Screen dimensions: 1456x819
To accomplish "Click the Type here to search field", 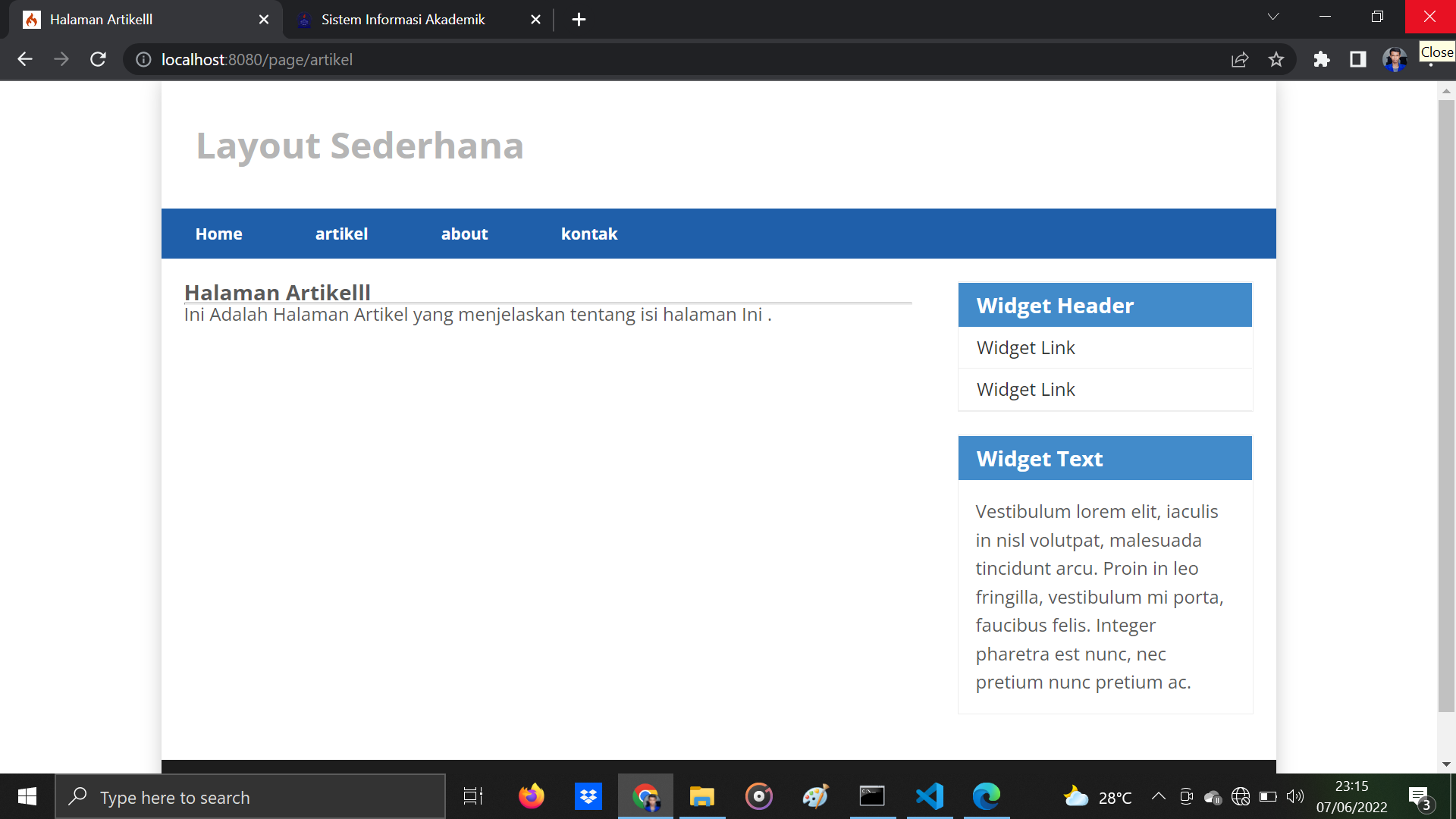I will [250, 796].
